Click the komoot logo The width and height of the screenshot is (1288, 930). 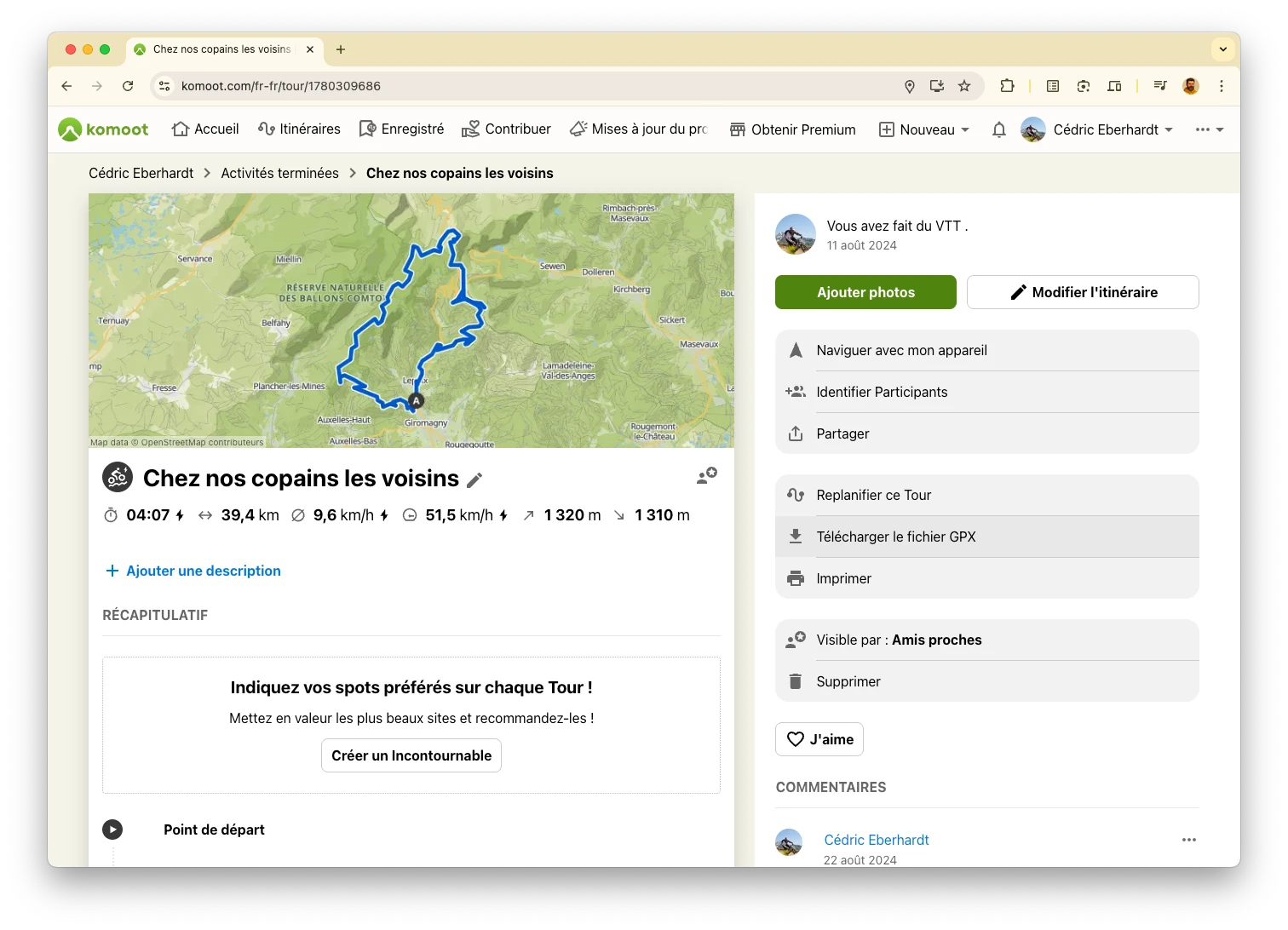pos(103,129)
